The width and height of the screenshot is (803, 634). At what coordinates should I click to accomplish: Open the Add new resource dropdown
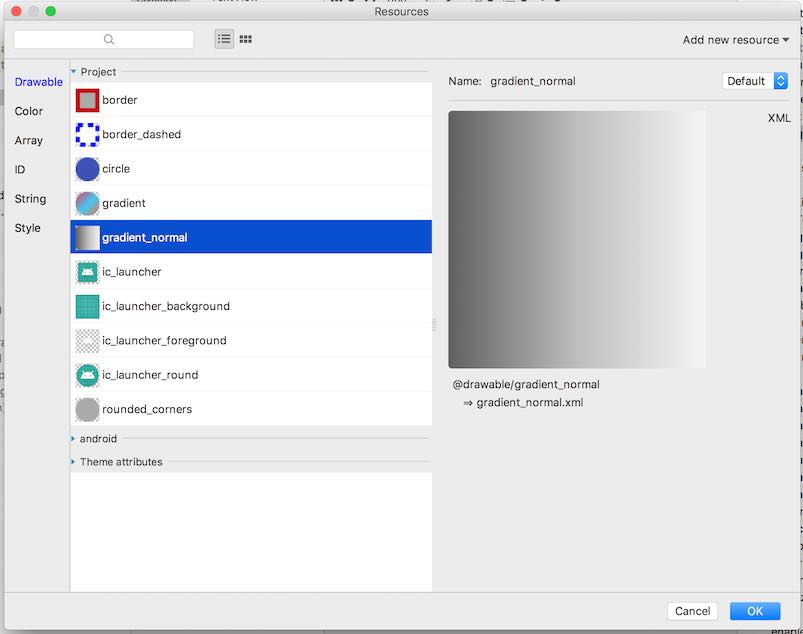pos(735,40)
